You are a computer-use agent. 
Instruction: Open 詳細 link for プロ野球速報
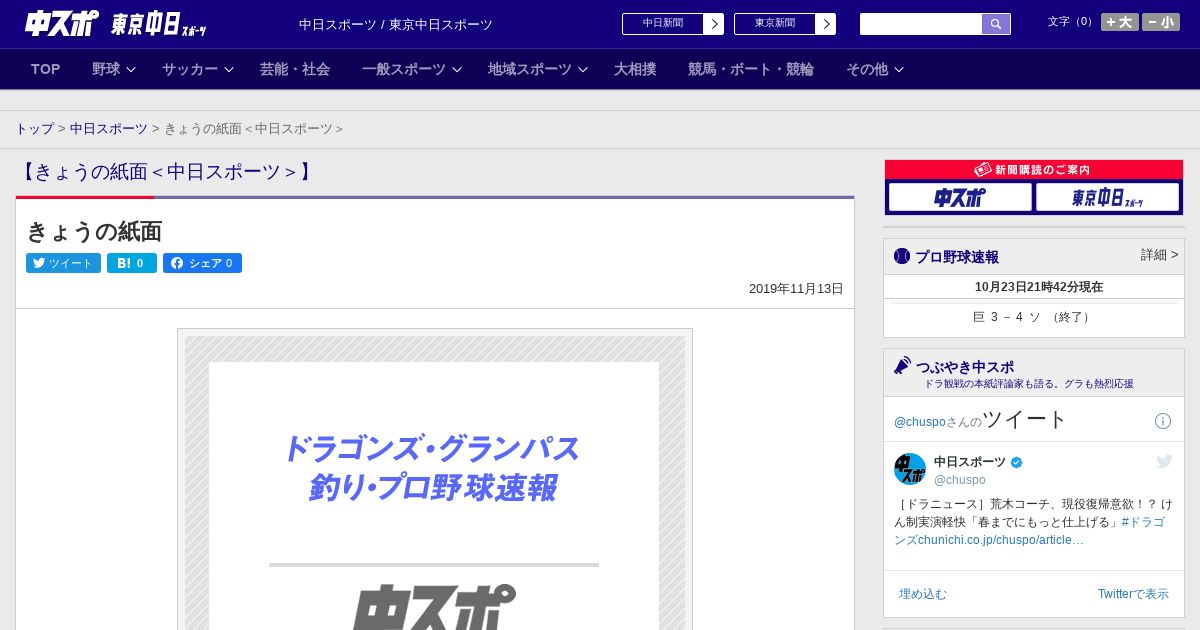tap(1160, 255)
